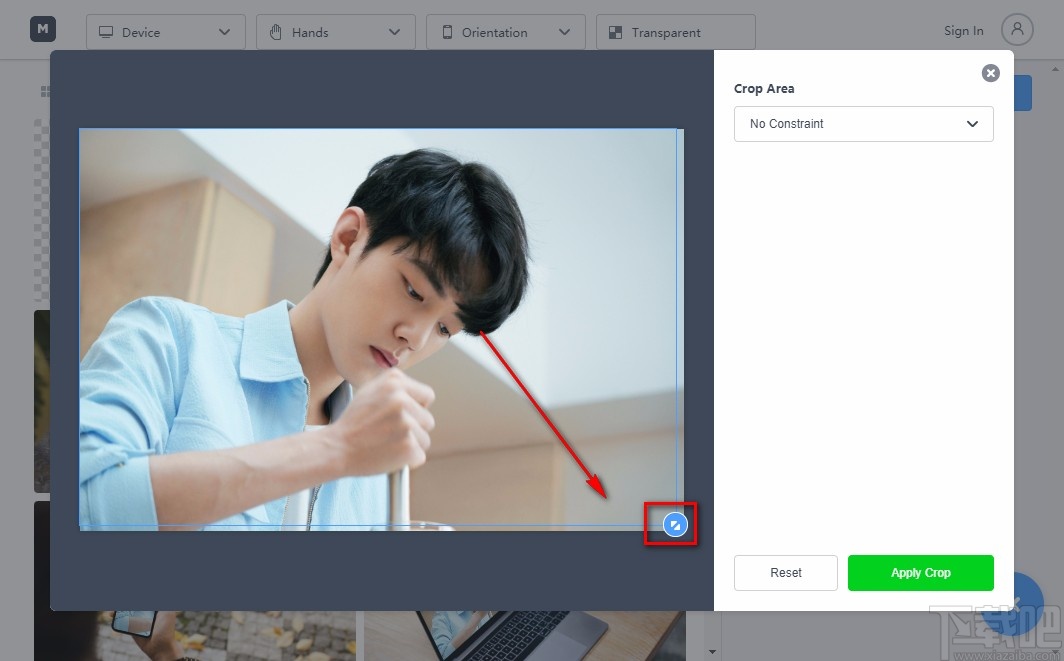Click the hand icon in the Hands selector
This screenshot has height=661, width=1064.
coord(275,31)
